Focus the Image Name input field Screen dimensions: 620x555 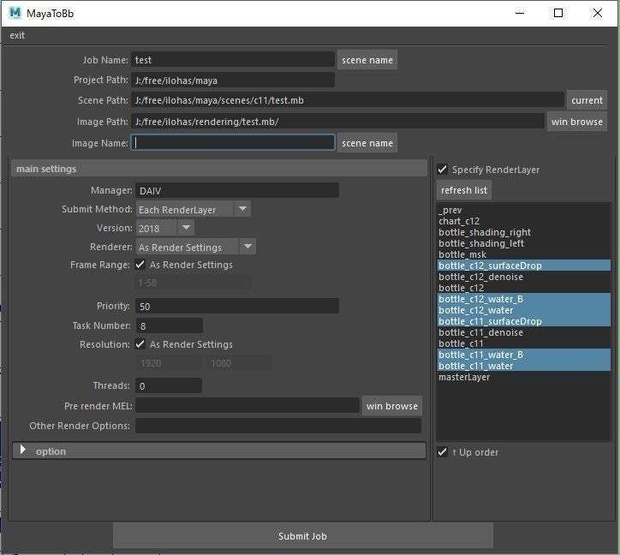(x=232, y=143)
